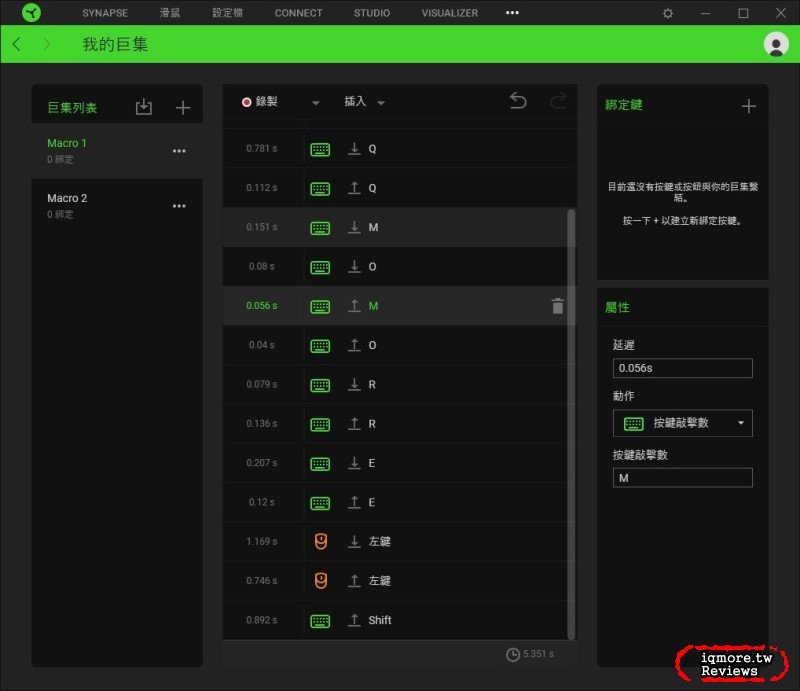The width and height of the screenshot is (800, 691).
Task: Click the trash icon on the selected M event
Action: coord(557,307)
